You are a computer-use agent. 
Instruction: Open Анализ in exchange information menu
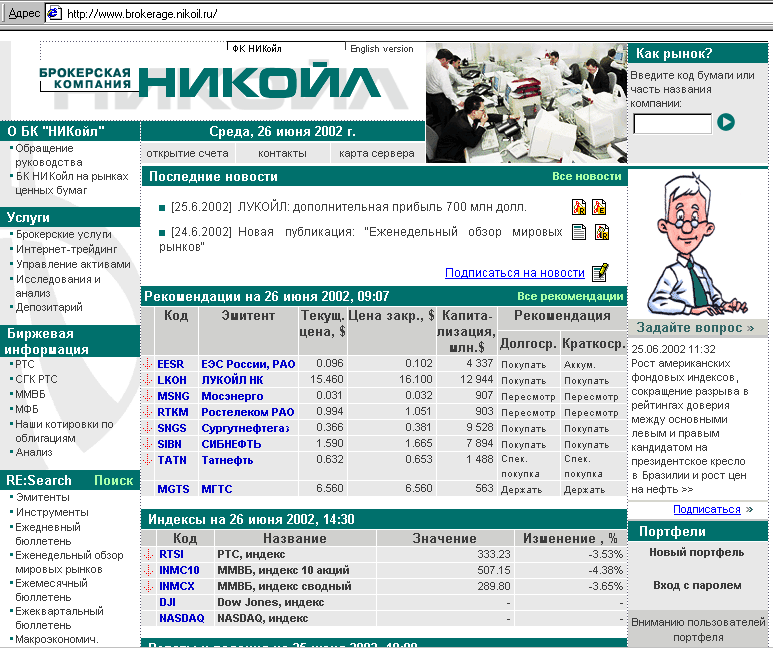[34, 452]
